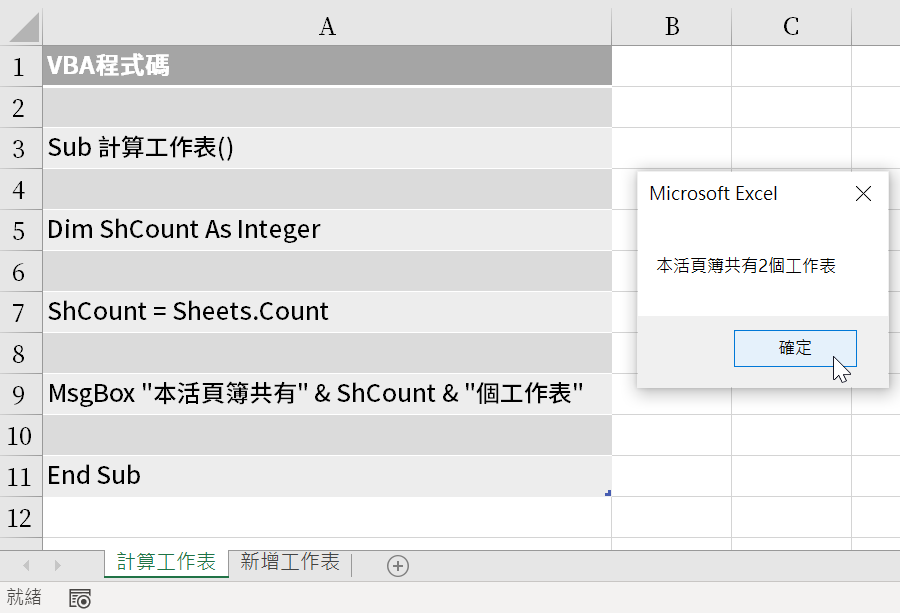
Task: Click the previous sheet navigation arrow
Action: click(x=26, y=565)
